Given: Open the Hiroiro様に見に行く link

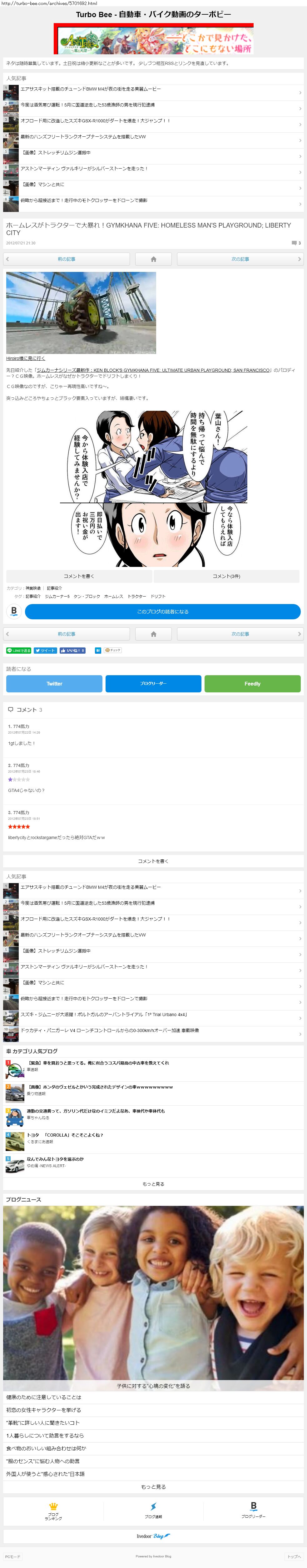Looking at the screenshot, I should [x=26, y=358].
